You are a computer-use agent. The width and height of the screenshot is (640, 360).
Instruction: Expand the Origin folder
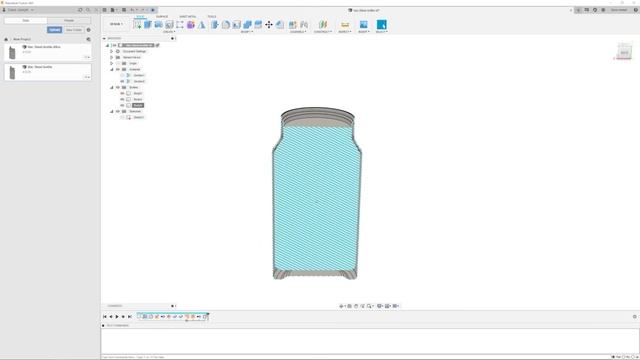(x=111, y=63)
